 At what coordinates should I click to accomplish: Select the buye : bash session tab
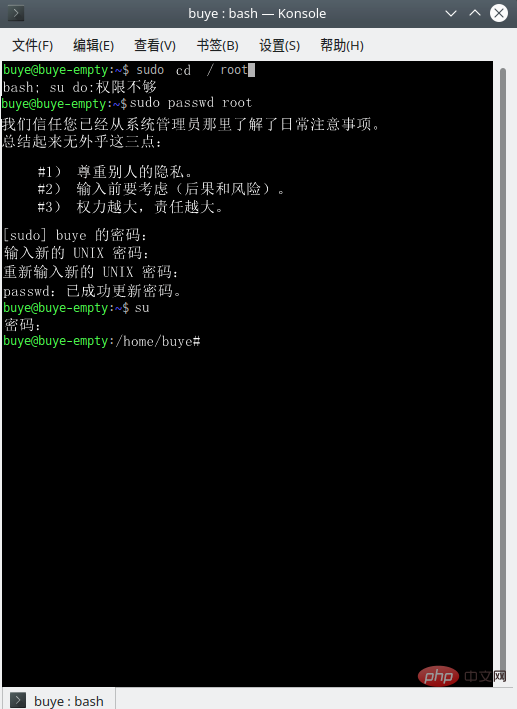tap(59, 699)
